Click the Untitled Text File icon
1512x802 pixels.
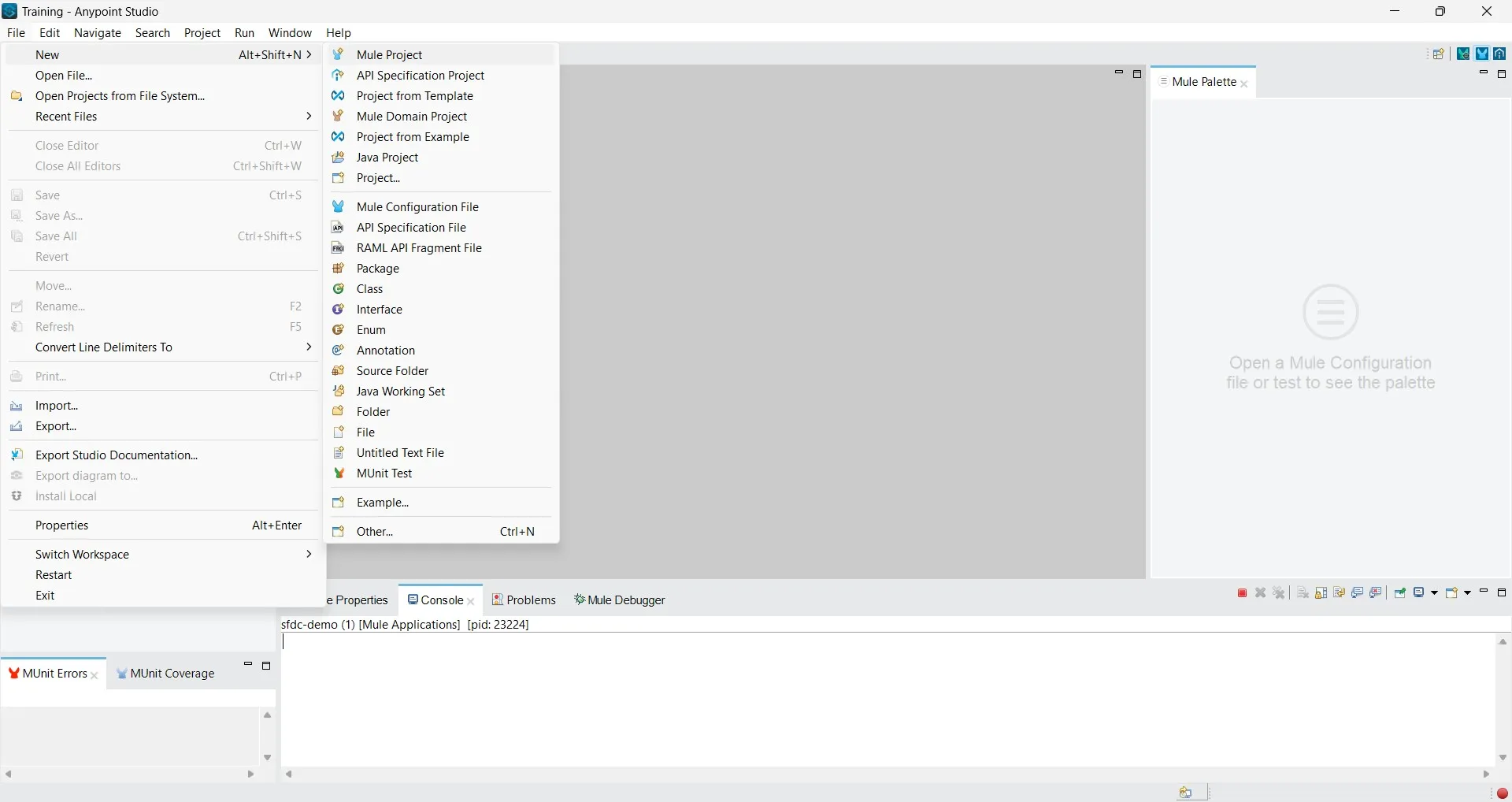click(x=339, y=453)
